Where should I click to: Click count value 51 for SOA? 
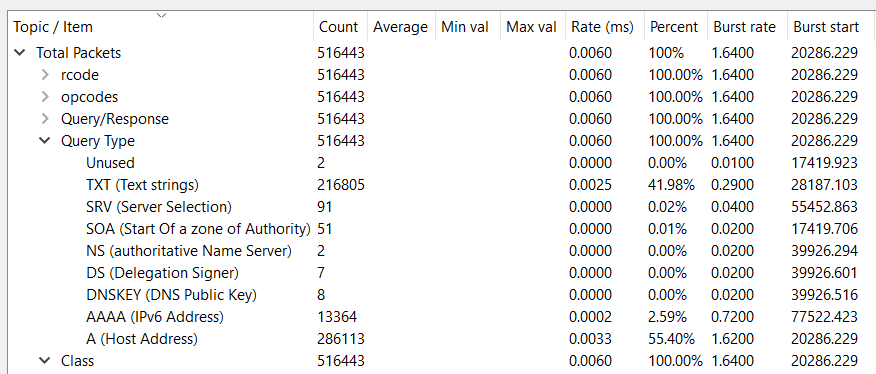[x=325, y=229]
